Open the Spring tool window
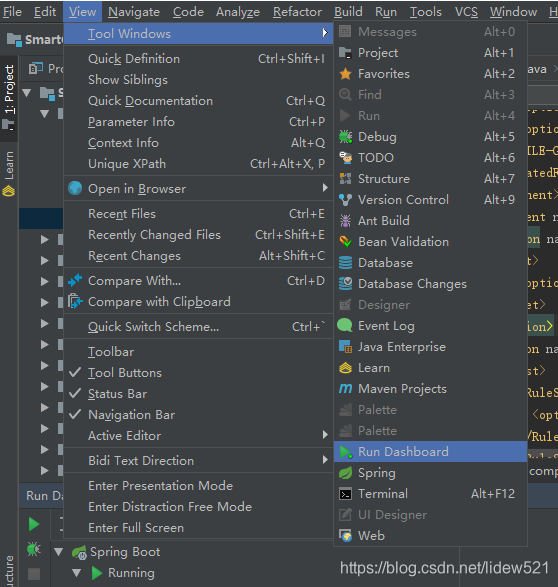Image resolution: width=558 pixels, height=587 pixels. 430,473
